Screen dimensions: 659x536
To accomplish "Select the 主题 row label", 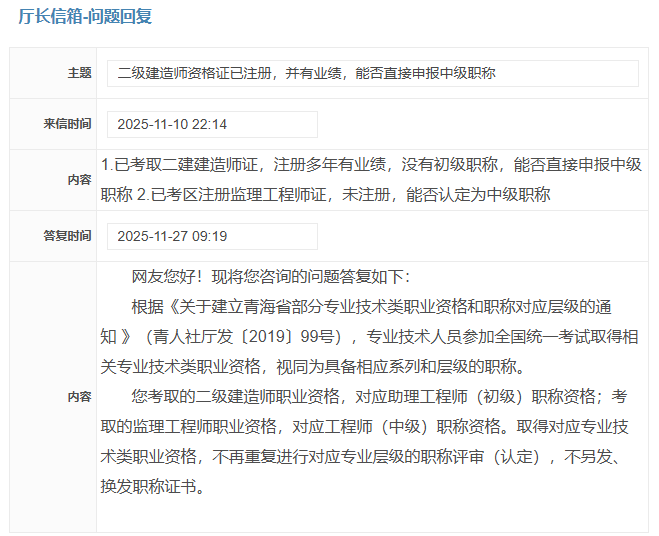I will 79,73.
